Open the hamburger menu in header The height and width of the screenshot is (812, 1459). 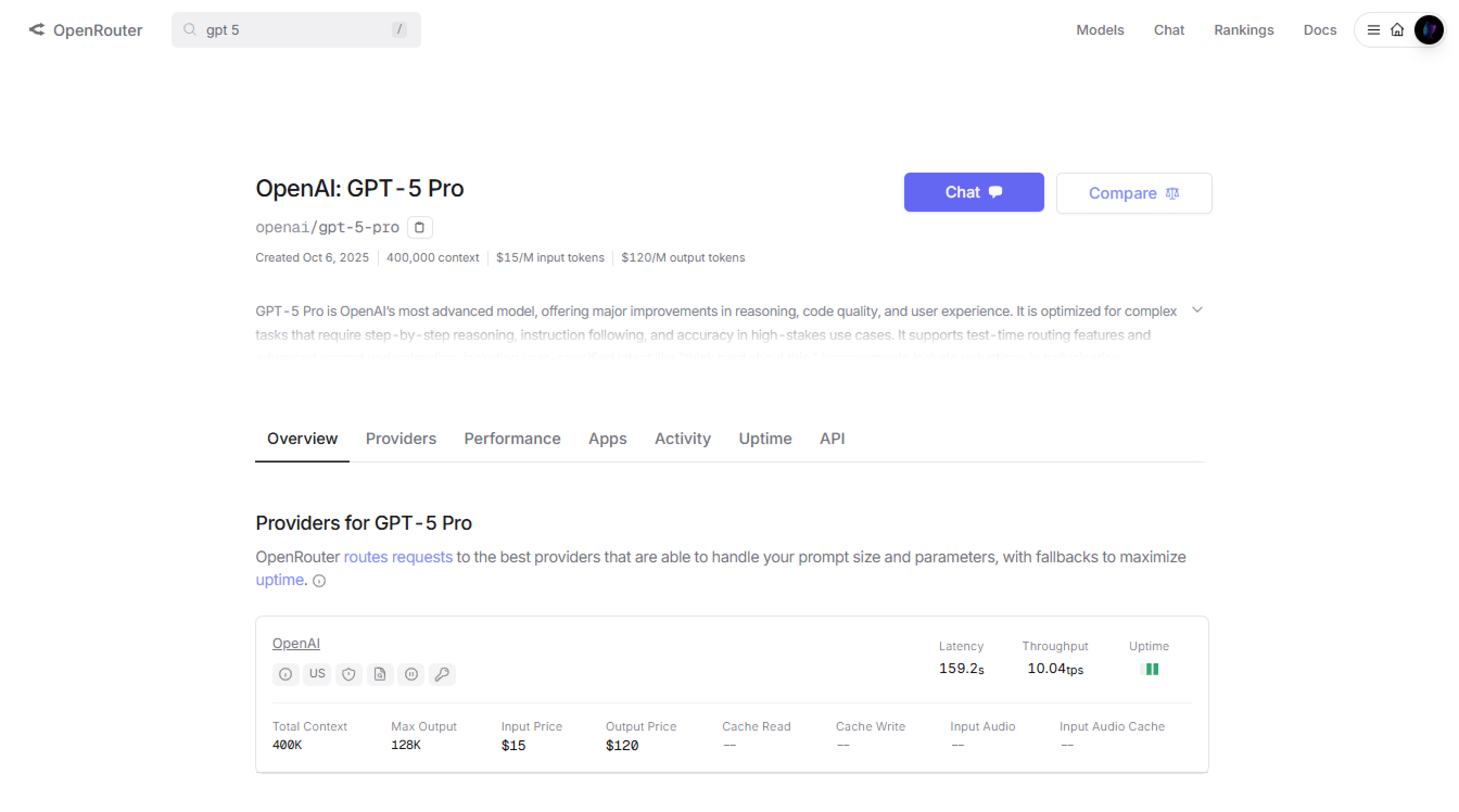[x=1373, y=30]
